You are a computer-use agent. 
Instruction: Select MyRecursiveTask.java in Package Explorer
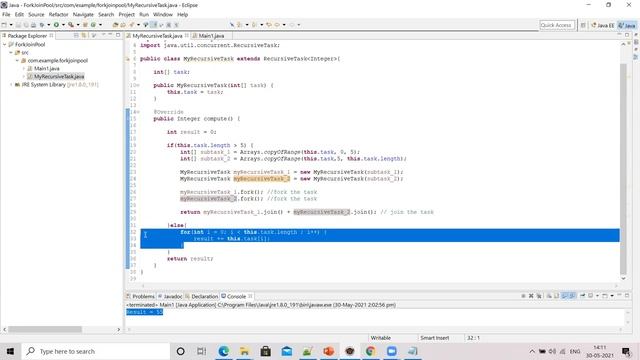[x=59, y=76]
